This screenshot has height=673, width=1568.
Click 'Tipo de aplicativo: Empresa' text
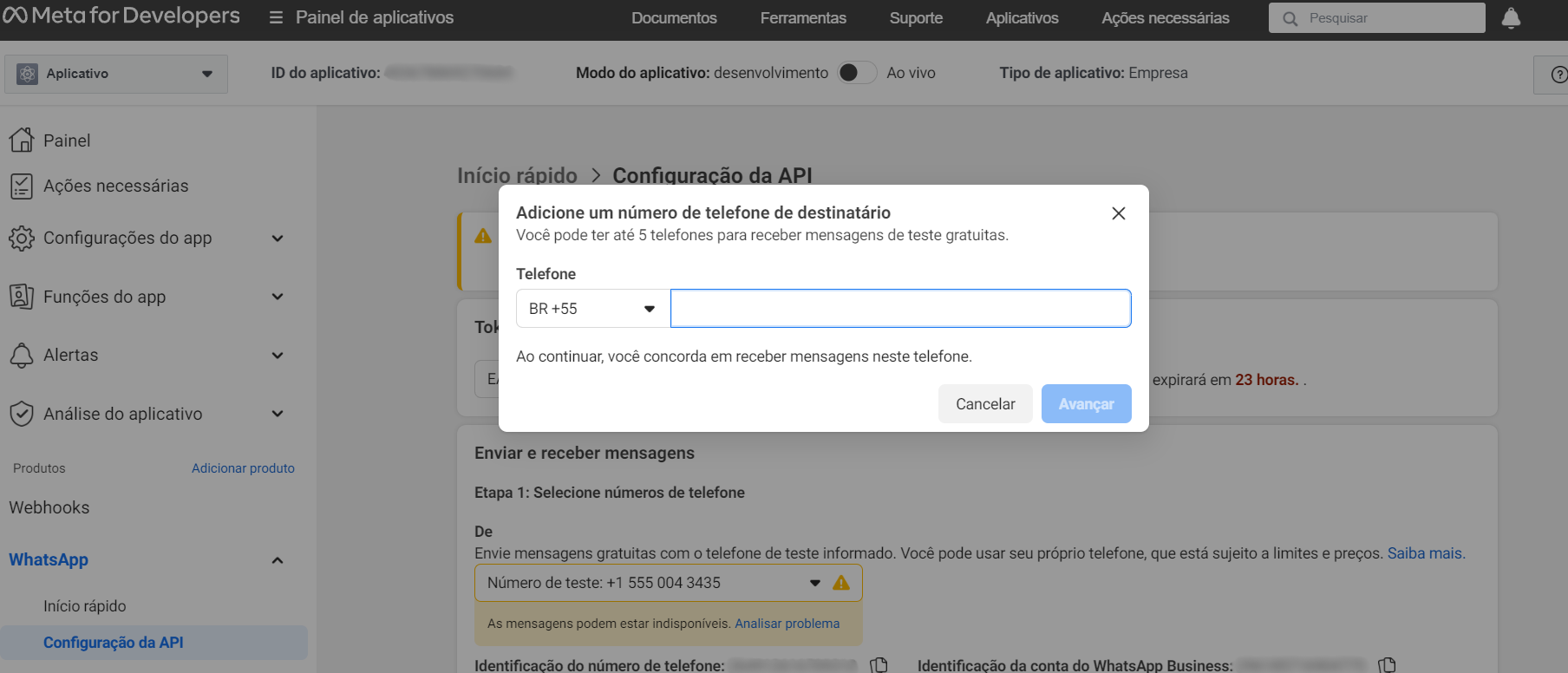coord(1094,73)
